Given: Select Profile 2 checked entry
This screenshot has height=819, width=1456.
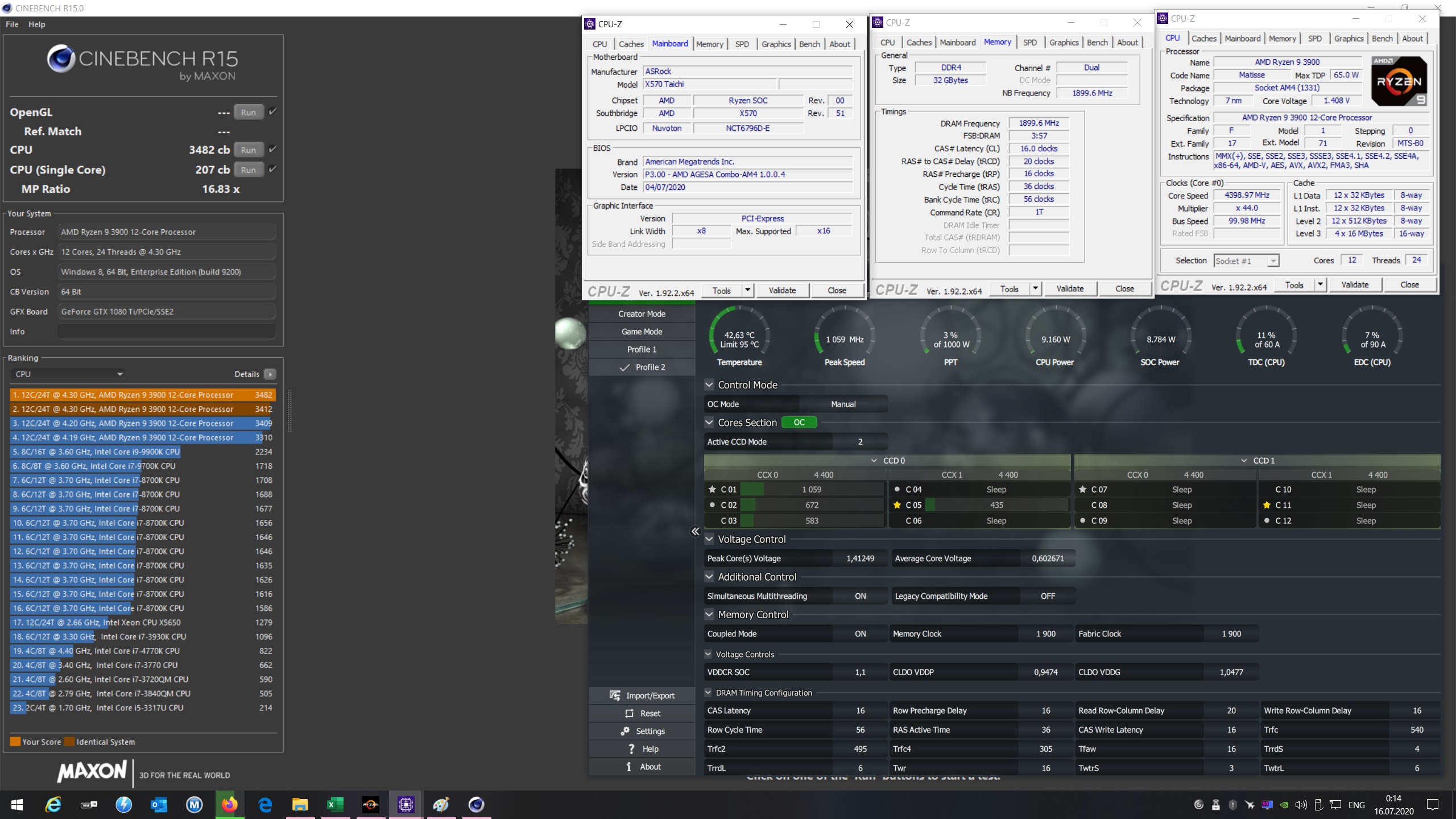Looking at the screenshot, I should click(642, 367).
